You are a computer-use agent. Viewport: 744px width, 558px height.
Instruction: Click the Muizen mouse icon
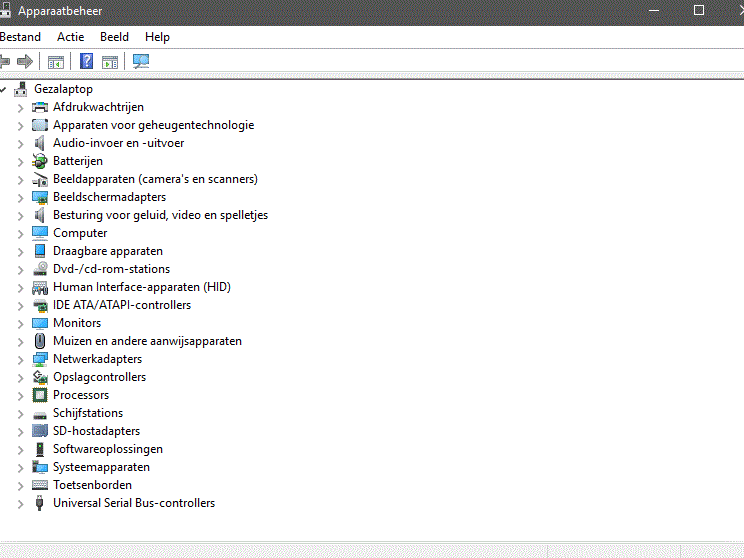pyautogui.click(x=40, y=341)
